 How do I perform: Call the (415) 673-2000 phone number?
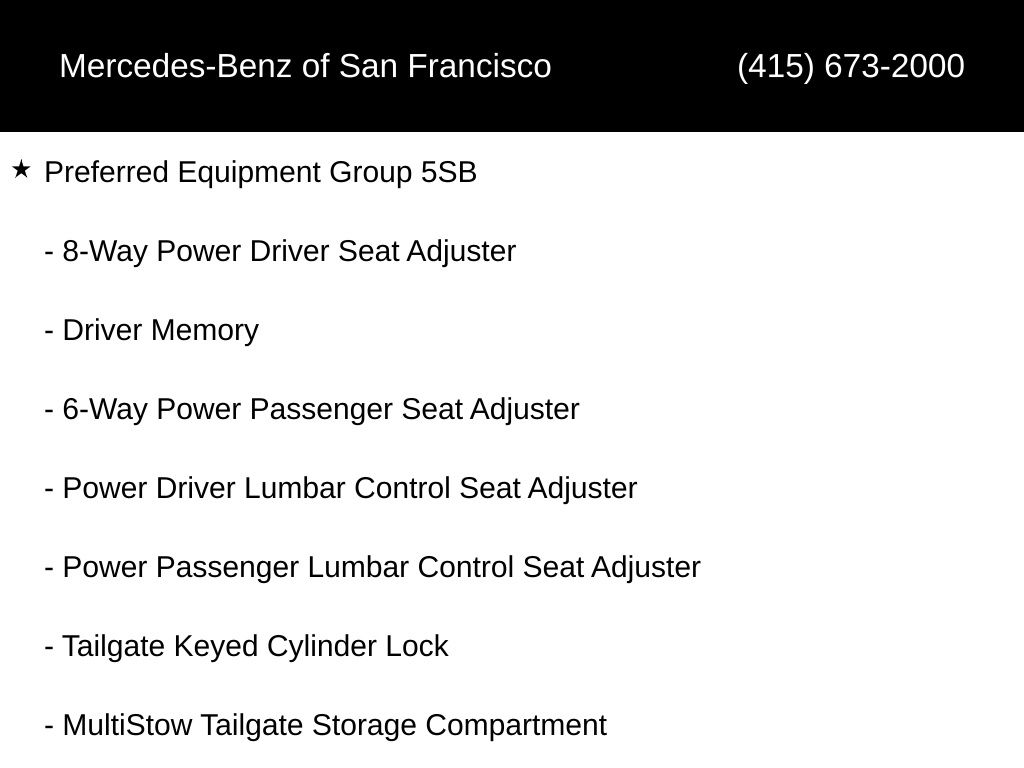coord(851,66)
